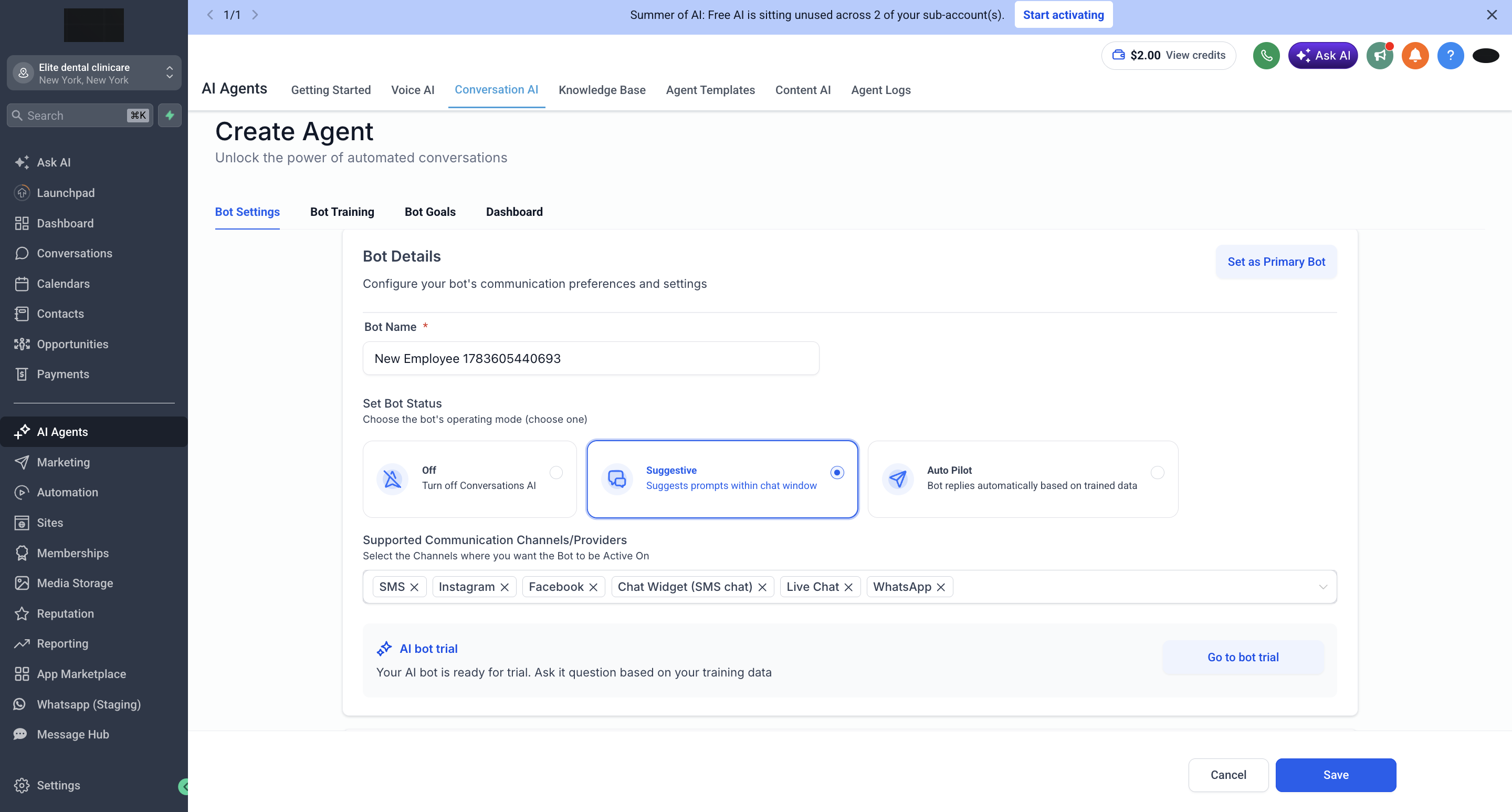Image resolution: width=1512 pixels, height=812 pixels.
Task: Remove the Live Chat channel tag
Action: click(x=848, y=587)
